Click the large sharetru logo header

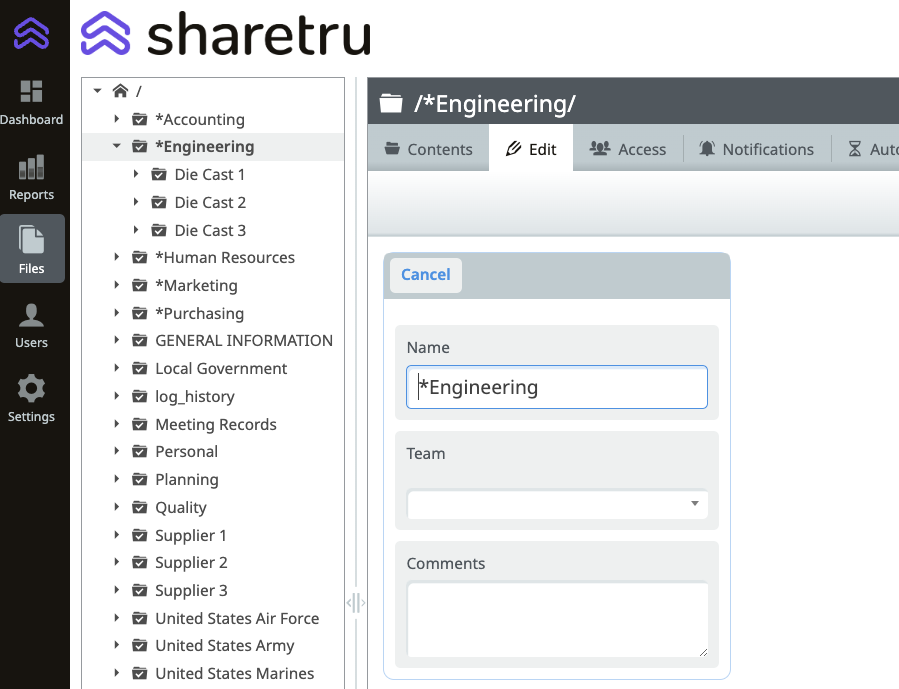click(226, 34)
